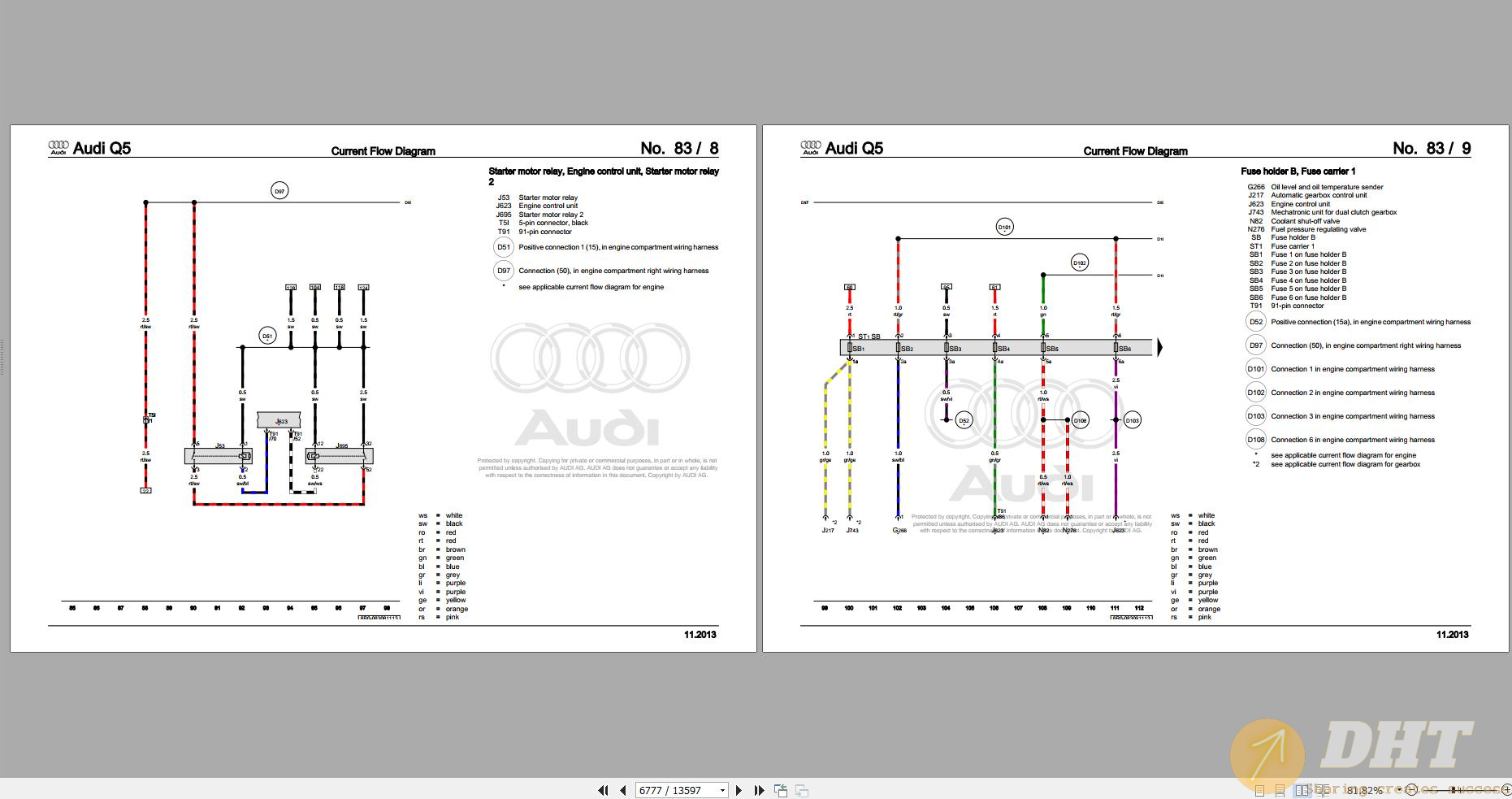Click the 'Current Flow Diagram' title on right page
This screenshot has height=799, width=1512.
[x=1136, y=151]
